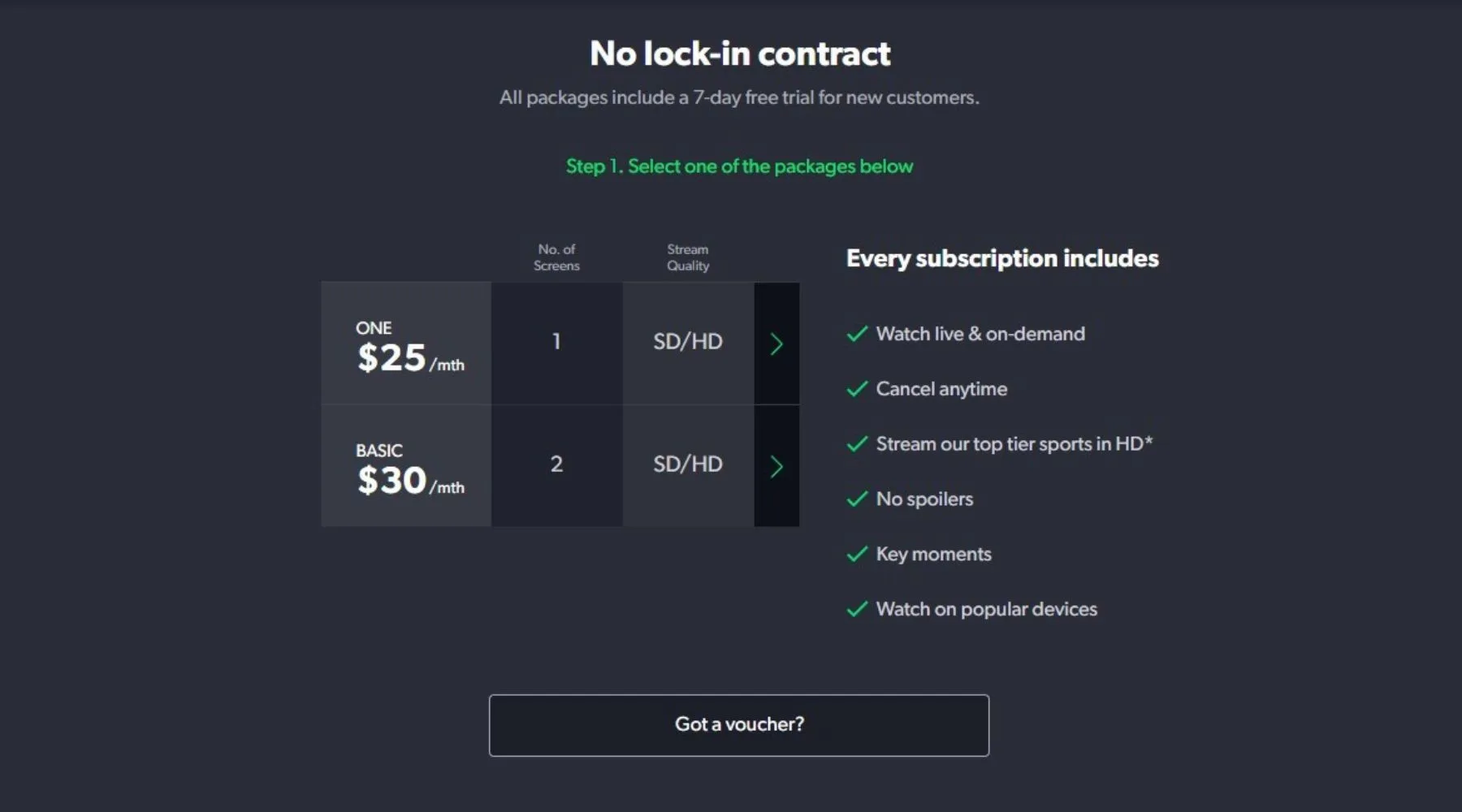Click the Every subscription includes heading
The height and width of the screenshot is (812, 1462).
(x=1002, y=258)
